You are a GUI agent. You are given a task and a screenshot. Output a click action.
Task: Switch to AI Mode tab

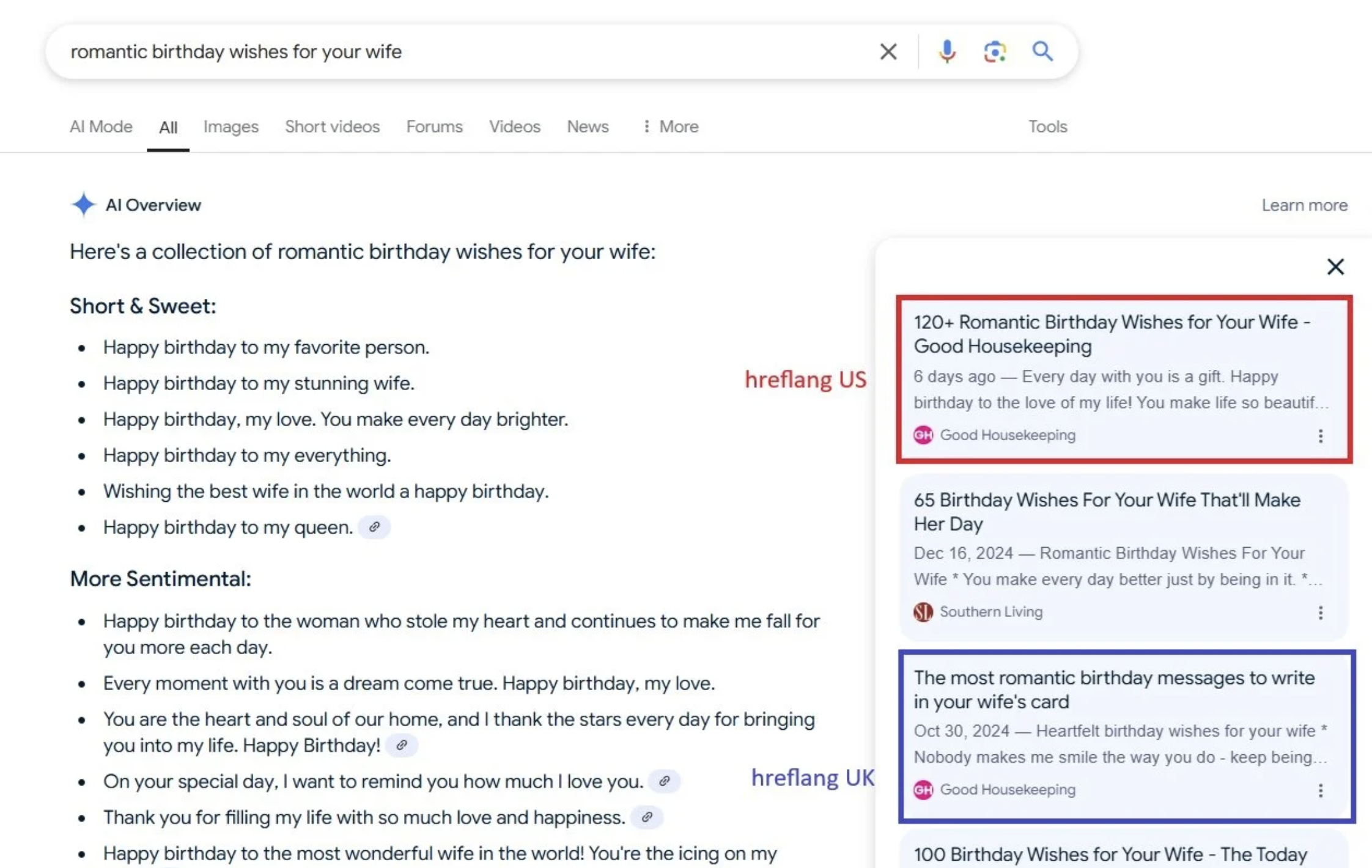click(101, 127)
